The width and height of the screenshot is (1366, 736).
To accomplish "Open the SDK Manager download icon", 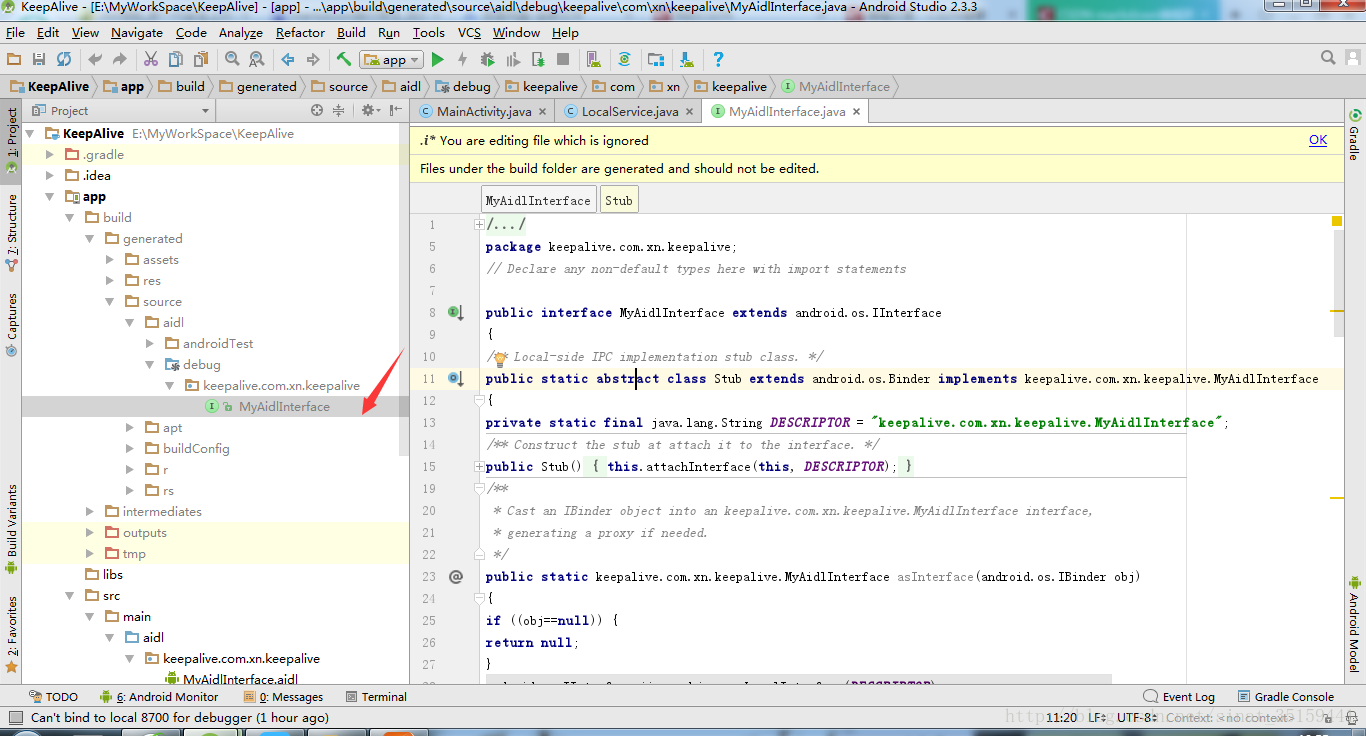I will point(687,60).
